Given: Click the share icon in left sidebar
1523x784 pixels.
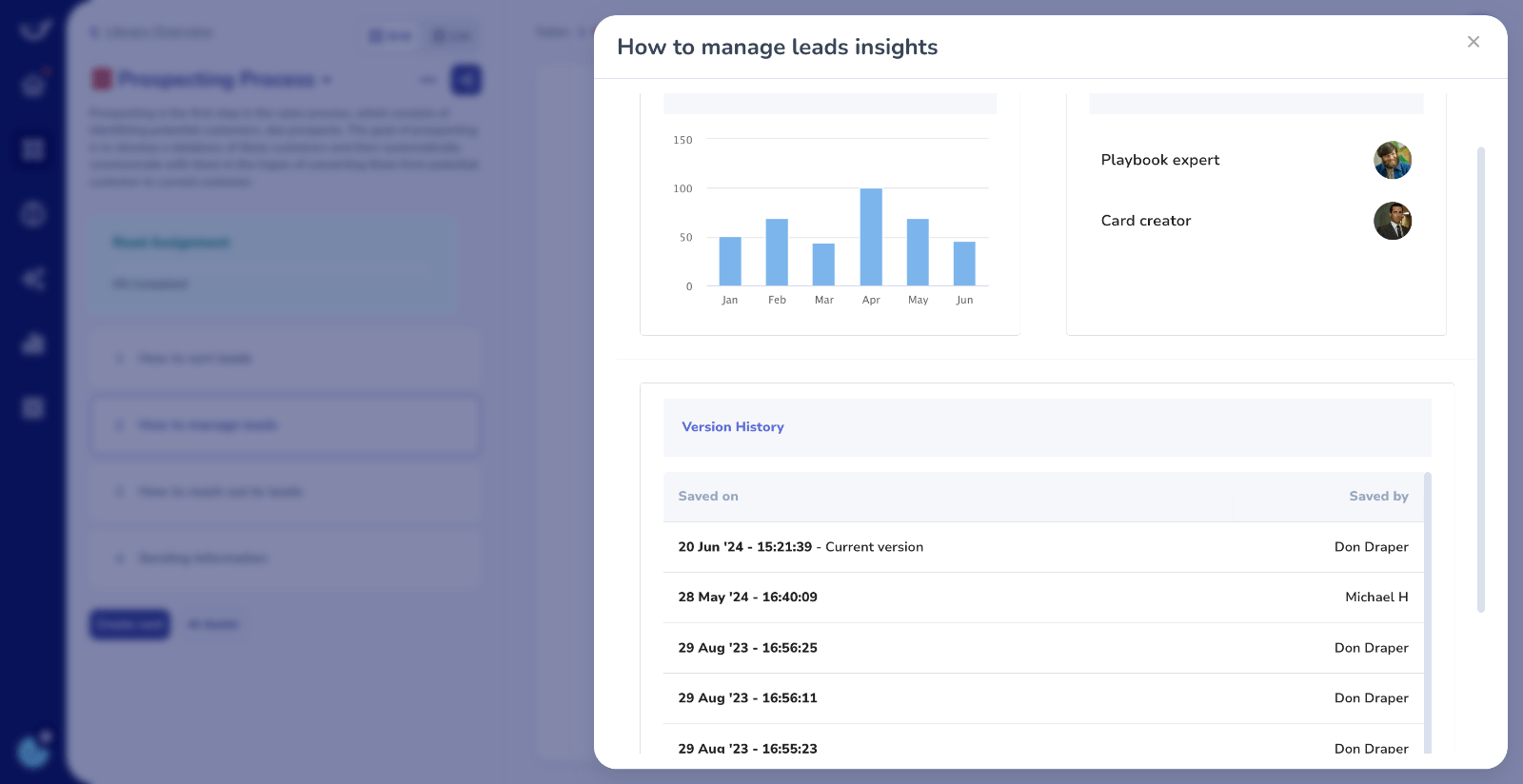Looking at the screenshot, I should coord(33,279).
